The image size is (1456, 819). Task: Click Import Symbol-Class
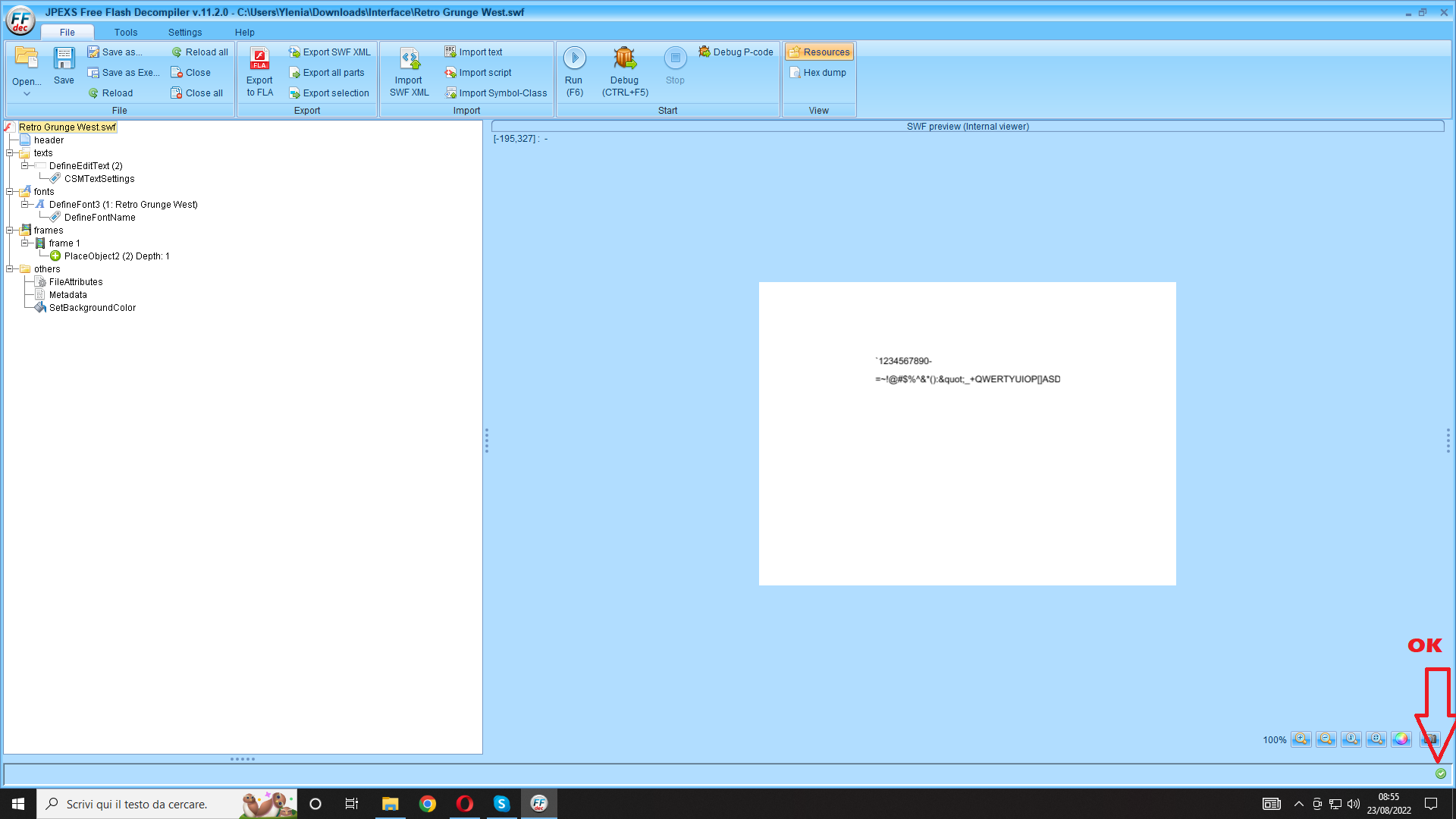[x=496, y=93]
